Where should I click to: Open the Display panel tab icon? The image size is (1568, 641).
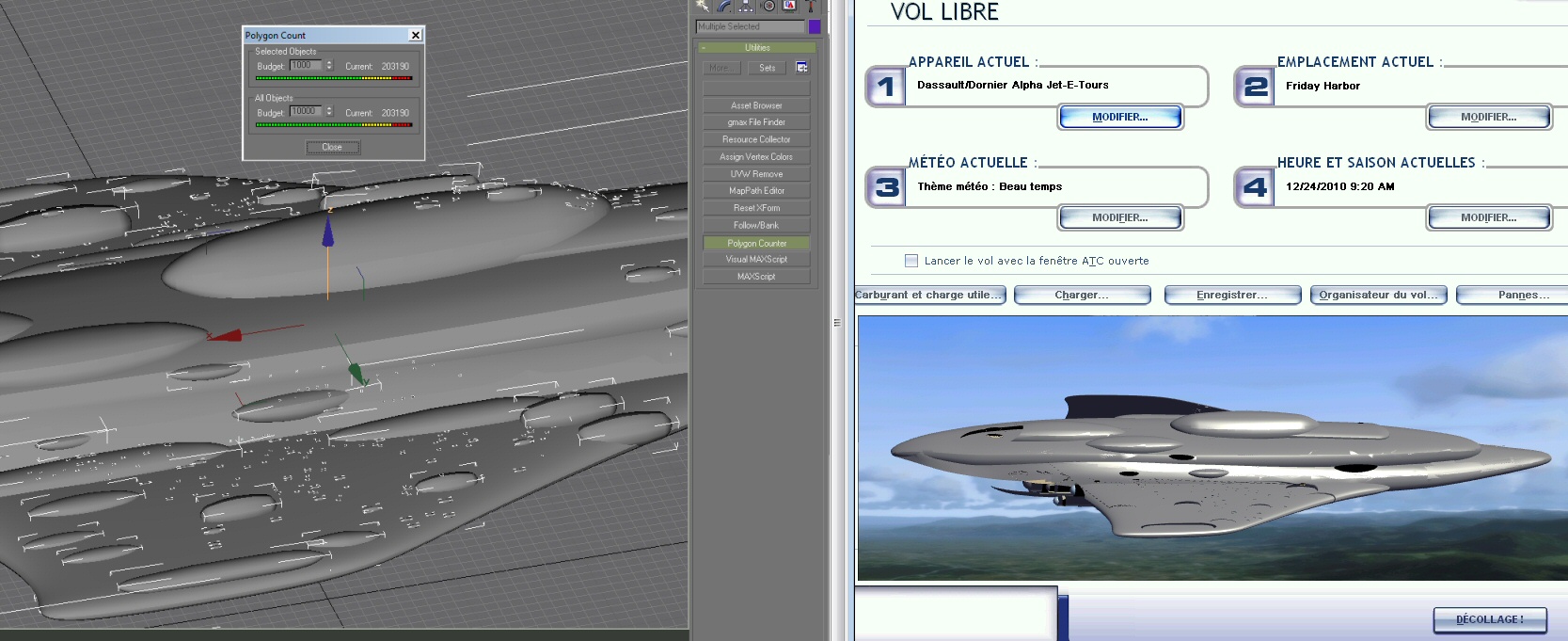click(x=789, y=5)
